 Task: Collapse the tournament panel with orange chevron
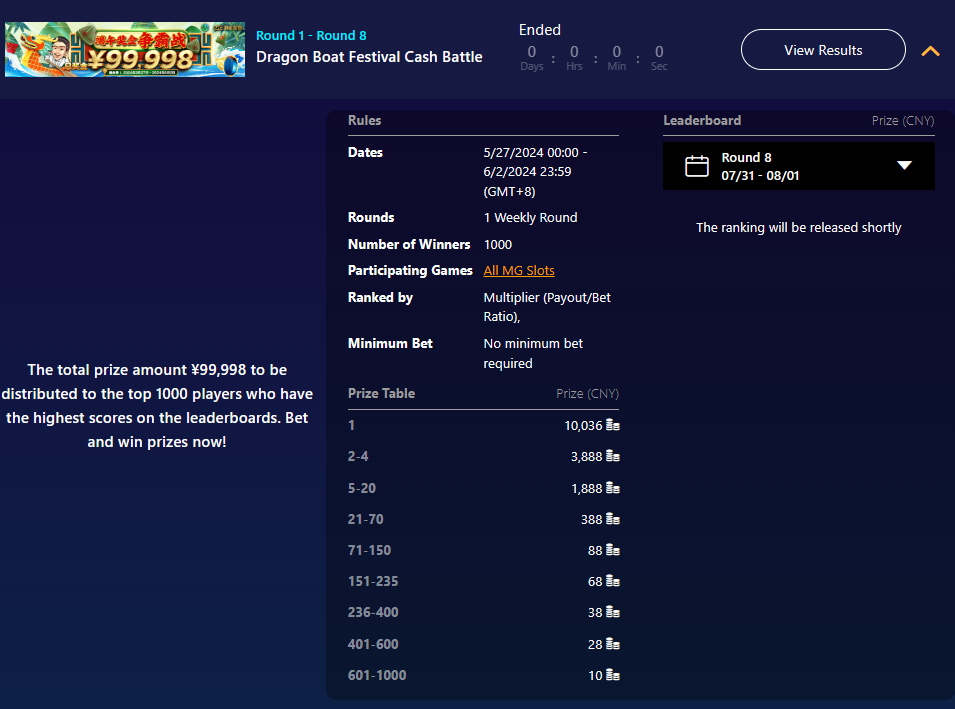(x=930, y=51)
